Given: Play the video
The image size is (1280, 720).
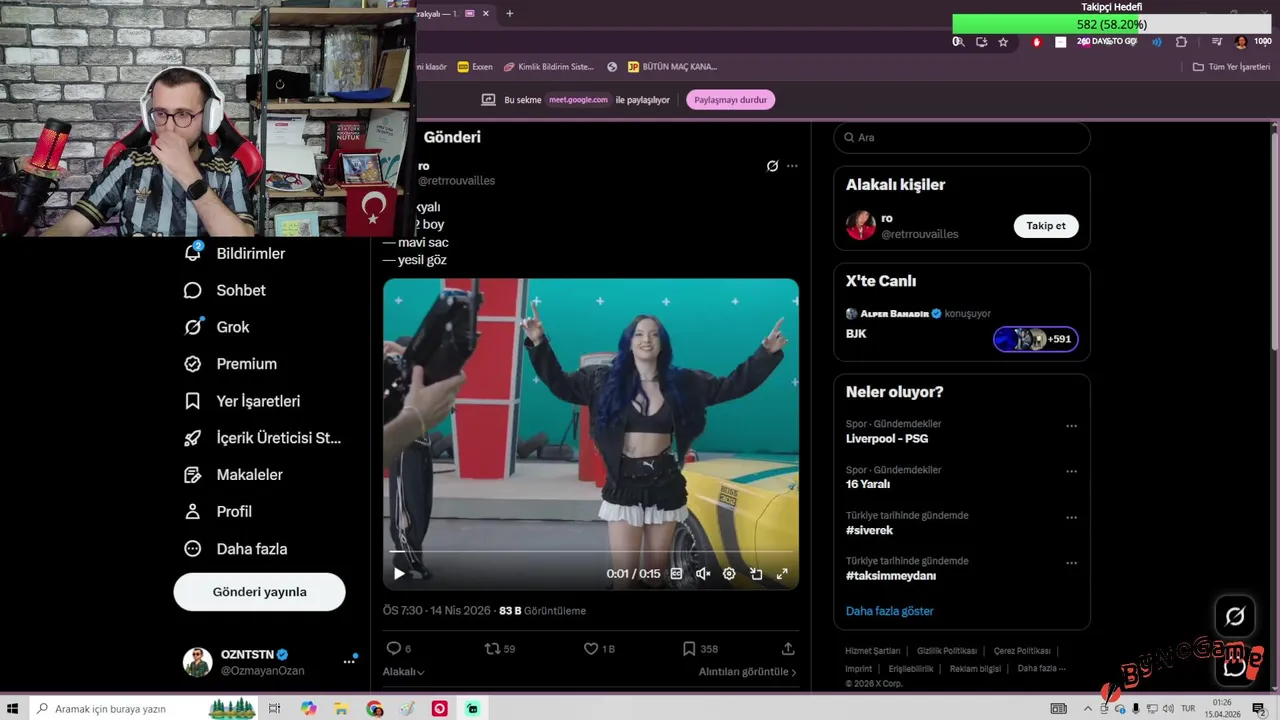Looking at the screenshot, I should [399, 574].
